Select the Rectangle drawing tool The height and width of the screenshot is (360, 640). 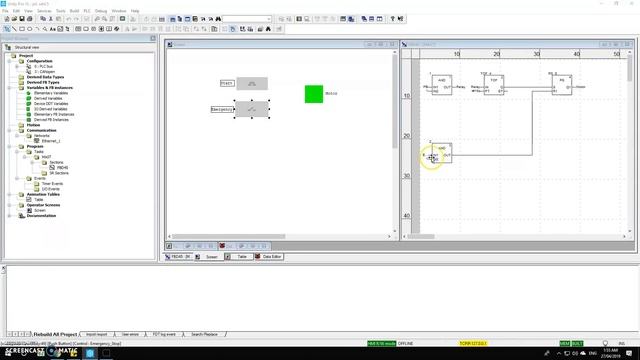[x=22, y=29]
